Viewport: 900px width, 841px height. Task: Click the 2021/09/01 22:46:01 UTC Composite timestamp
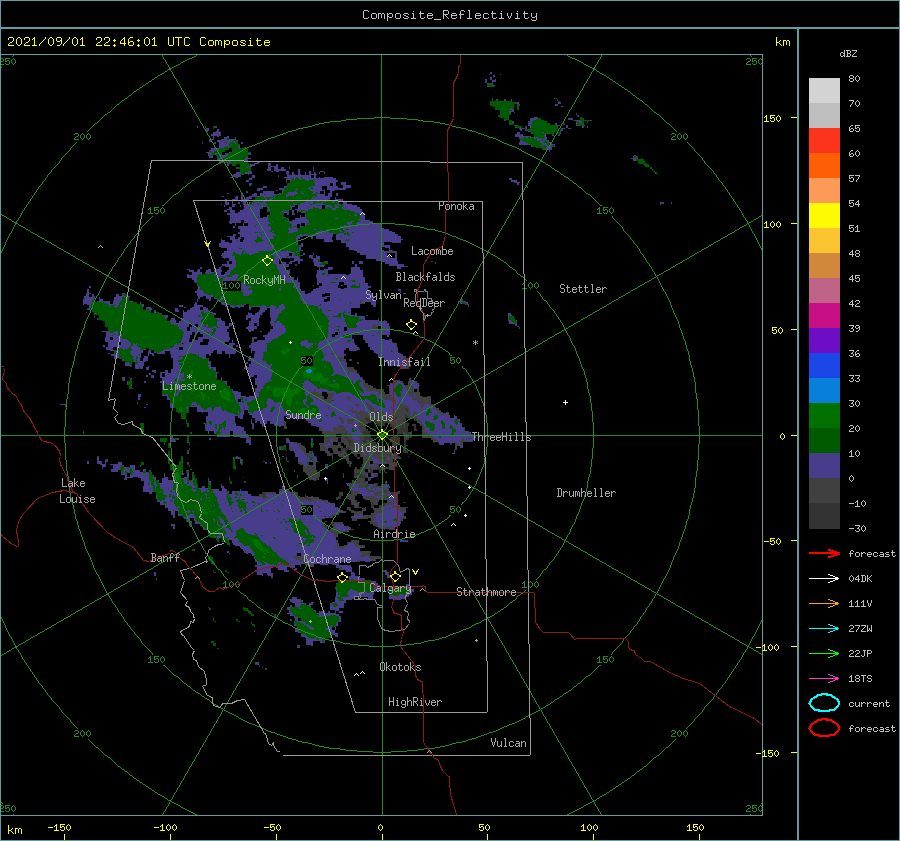pyautogui.click(x=138, y=42)
